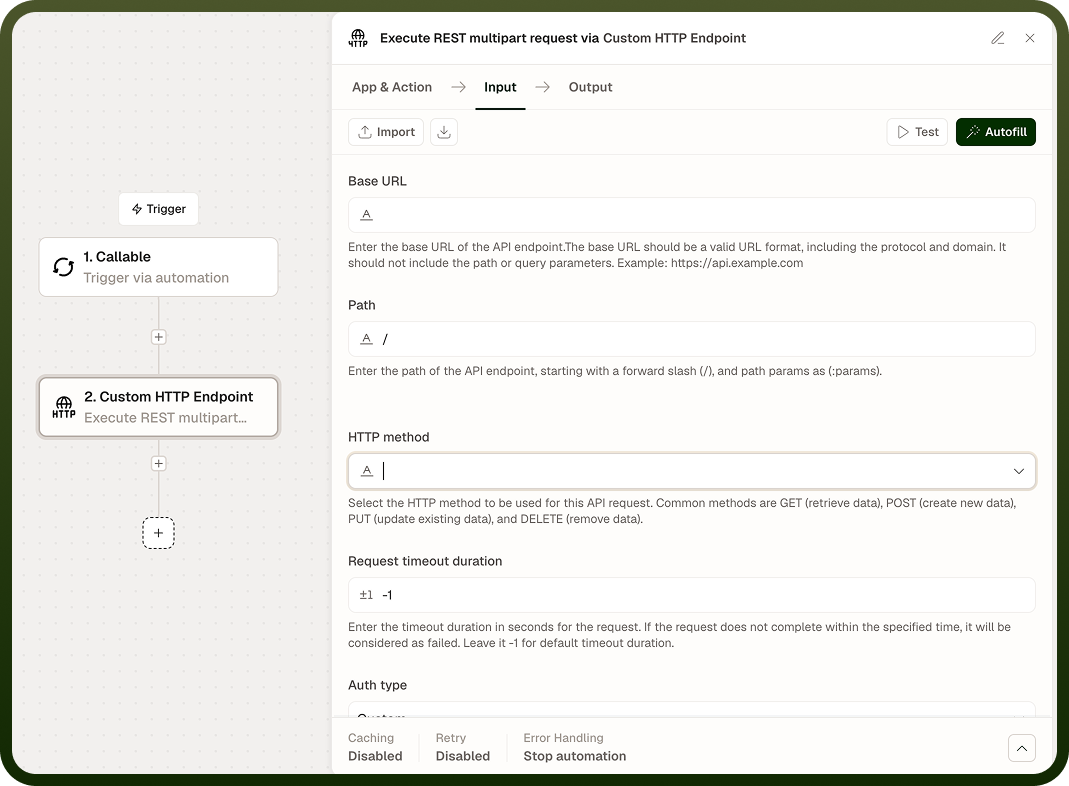
Task: Select the Trigger label on the canvas
Action: click(x=158, y=209)
